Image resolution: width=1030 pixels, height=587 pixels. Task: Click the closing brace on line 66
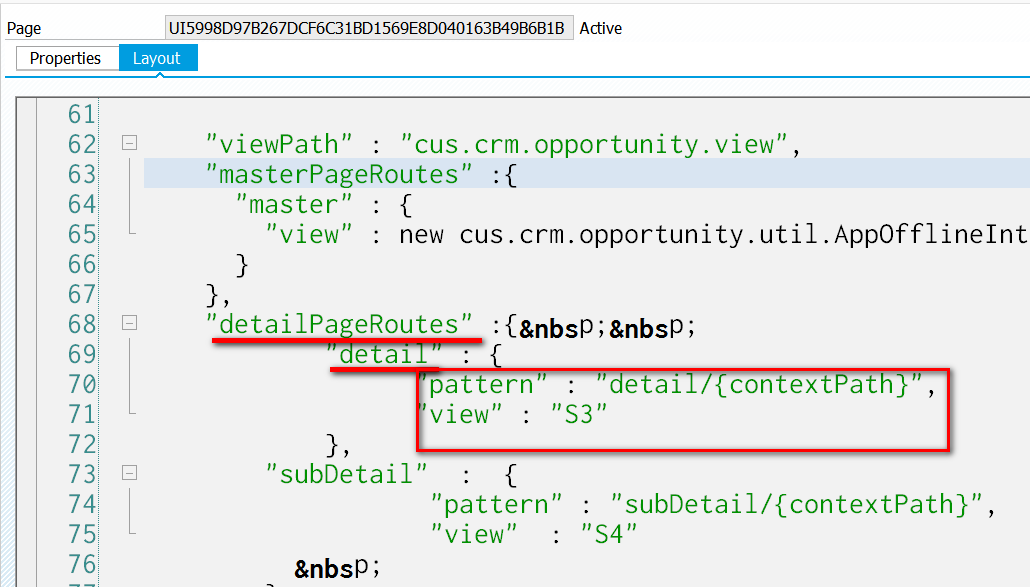(242, 265)
